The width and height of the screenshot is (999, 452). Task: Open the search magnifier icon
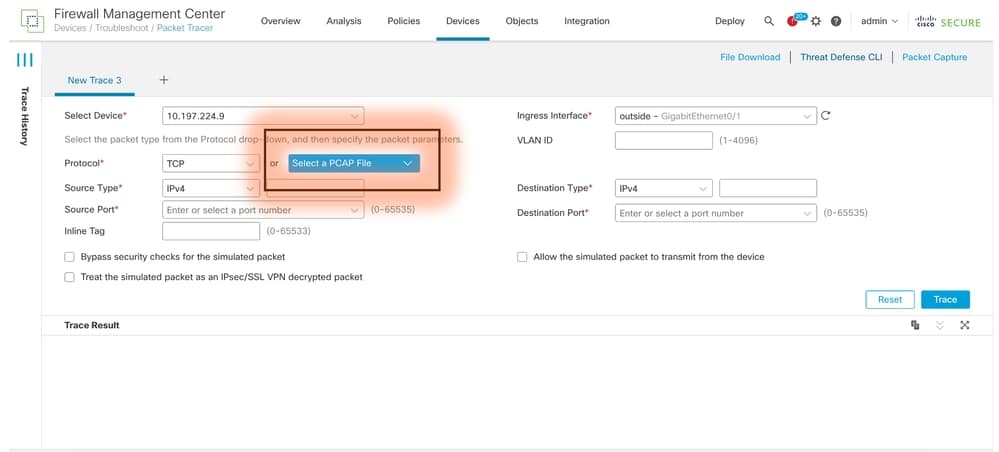[x=769, y=21]
